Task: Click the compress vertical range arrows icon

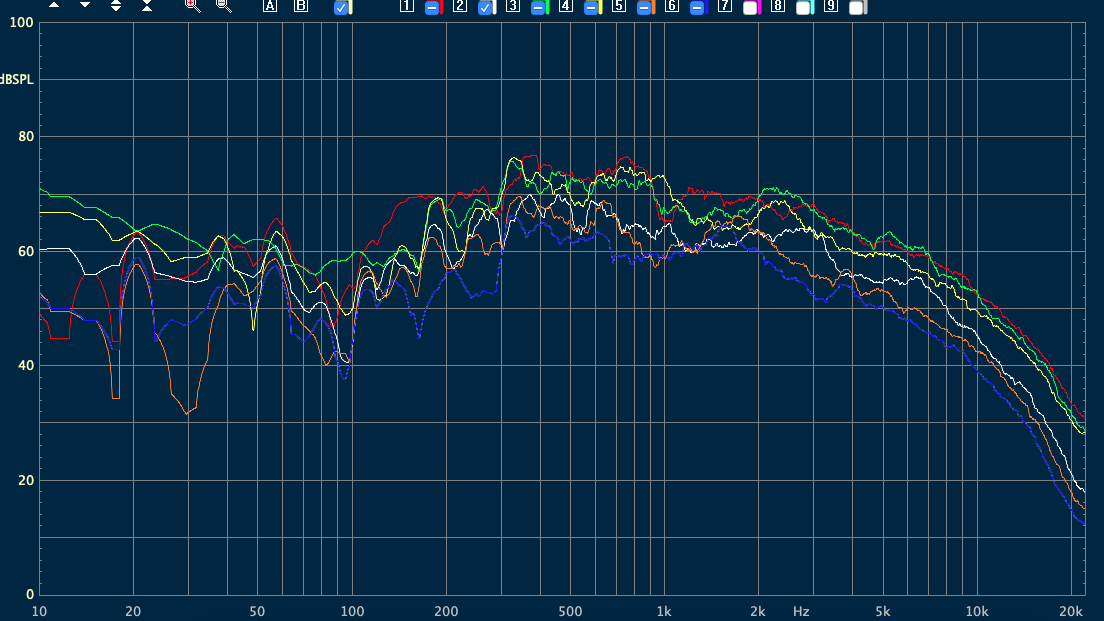Action: (x=147, y=6)
